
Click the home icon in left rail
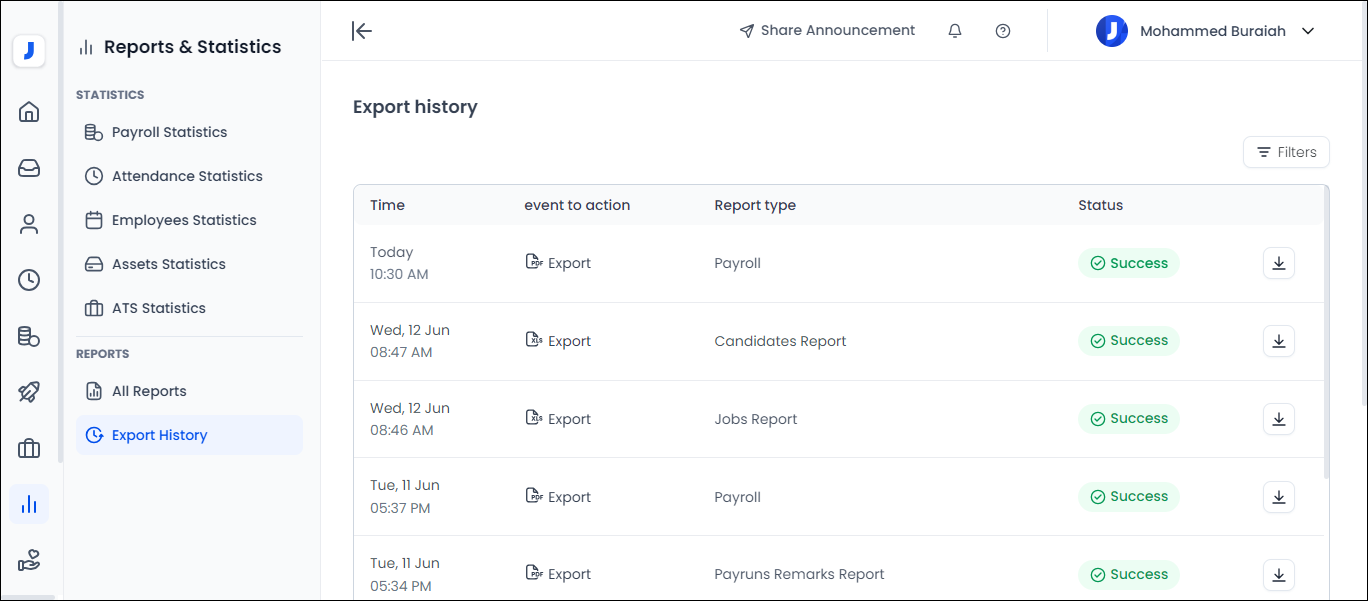tap(29, 111)
